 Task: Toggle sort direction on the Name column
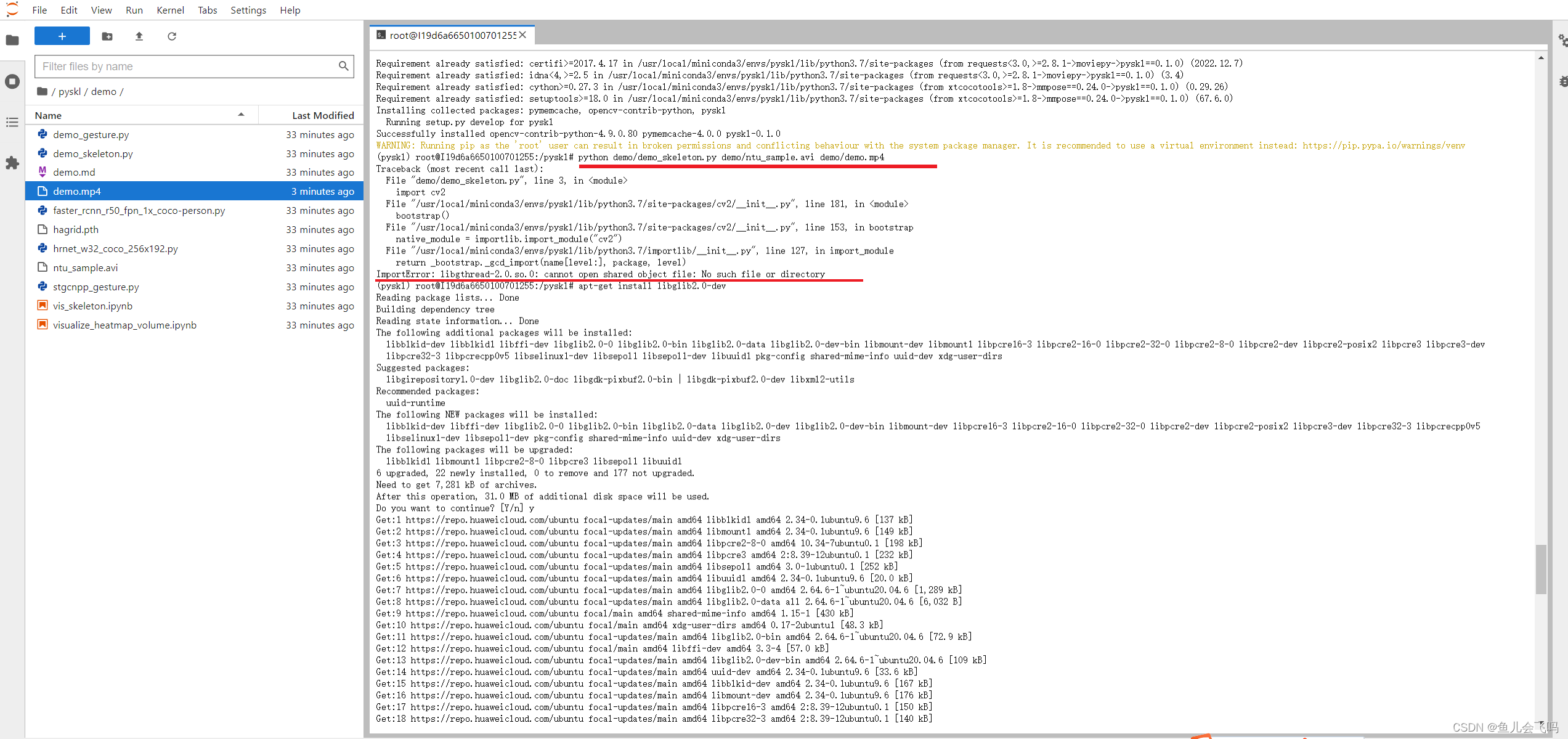tap(241, 115)
